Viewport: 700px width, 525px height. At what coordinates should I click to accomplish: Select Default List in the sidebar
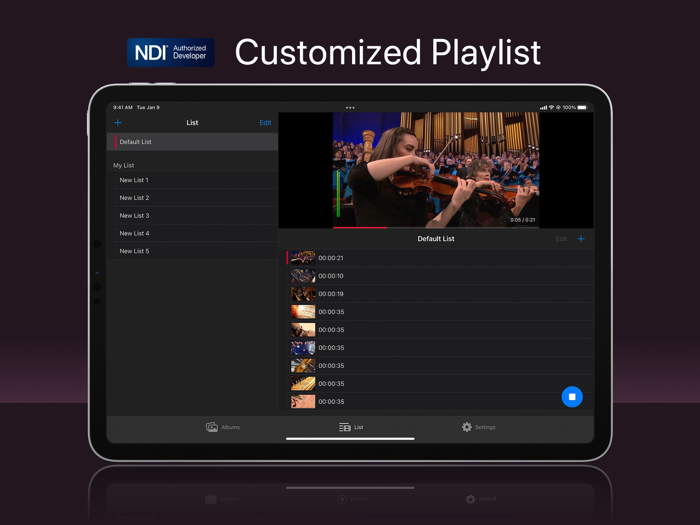tap(192, 142)
